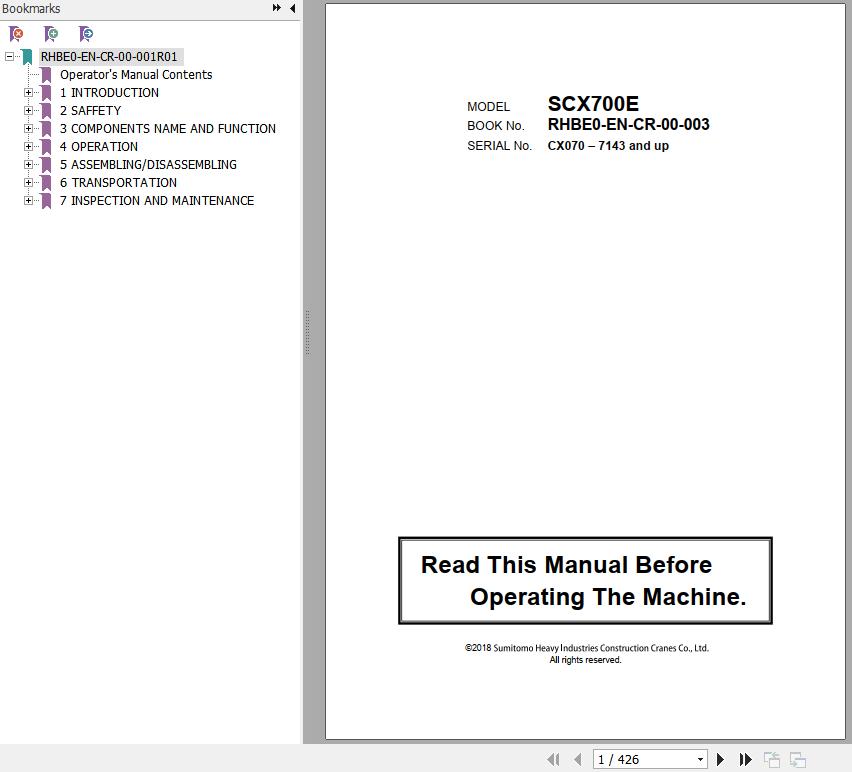Click the page number field showing 1 / 426
The height and width of the screenshot is (772, 852).
(644, 760)
